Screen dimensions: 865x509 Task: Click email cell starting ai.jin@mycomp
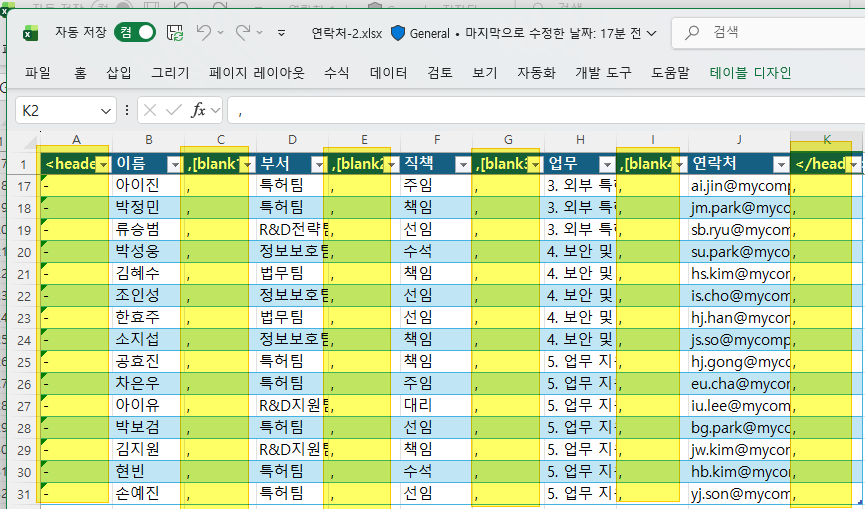(x=739, y=186)
